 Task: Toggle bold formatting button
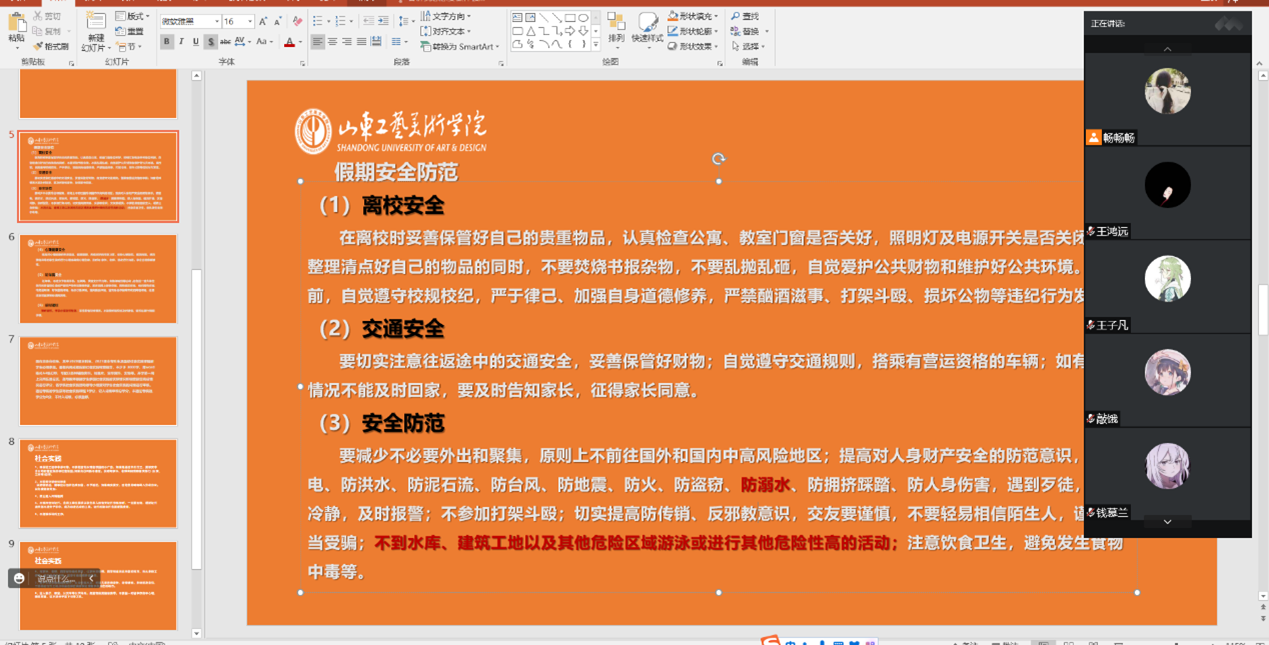[x=167, y=42]
